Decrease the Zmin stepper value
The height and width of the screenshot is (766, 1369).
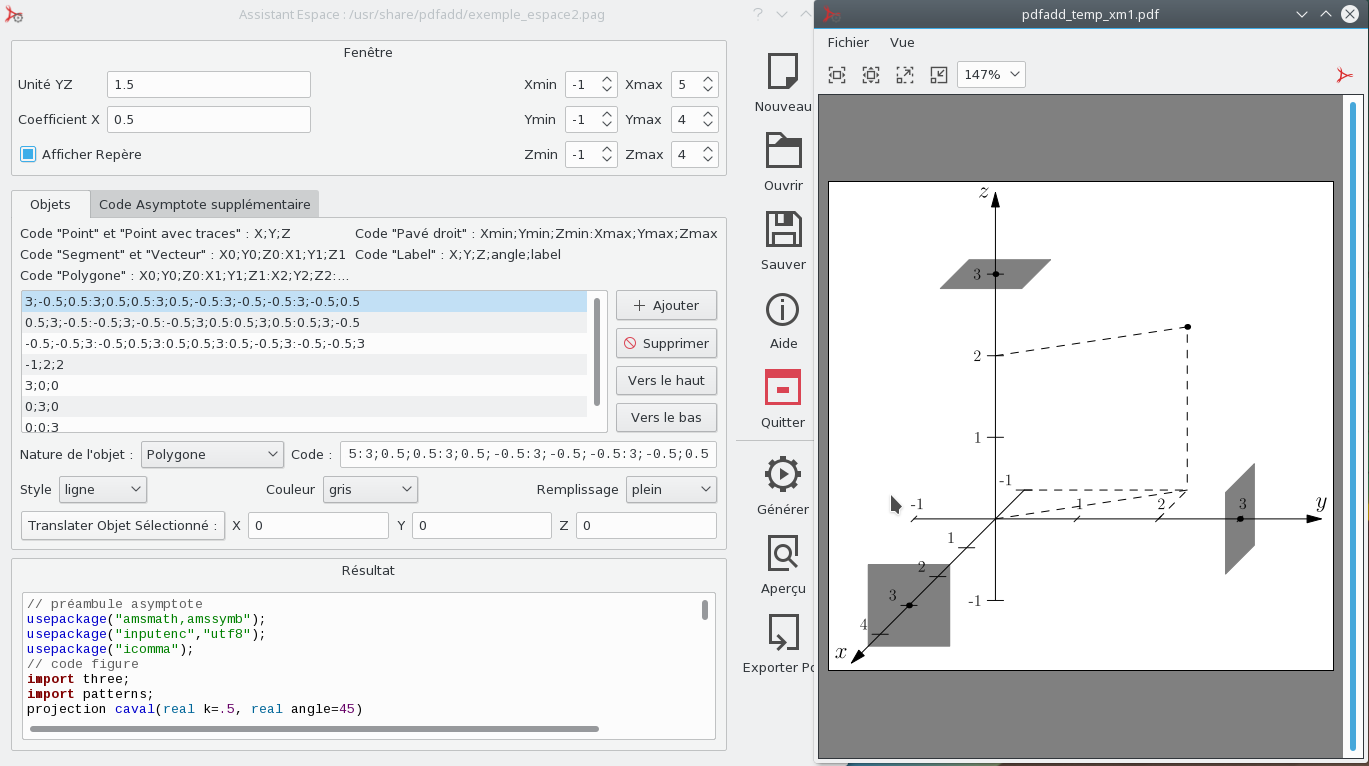[x=607, y=160]
